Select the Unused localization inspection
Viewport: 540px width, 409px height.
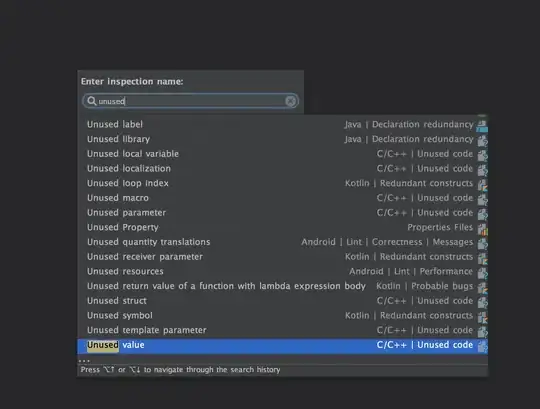[x=282, y=169]
